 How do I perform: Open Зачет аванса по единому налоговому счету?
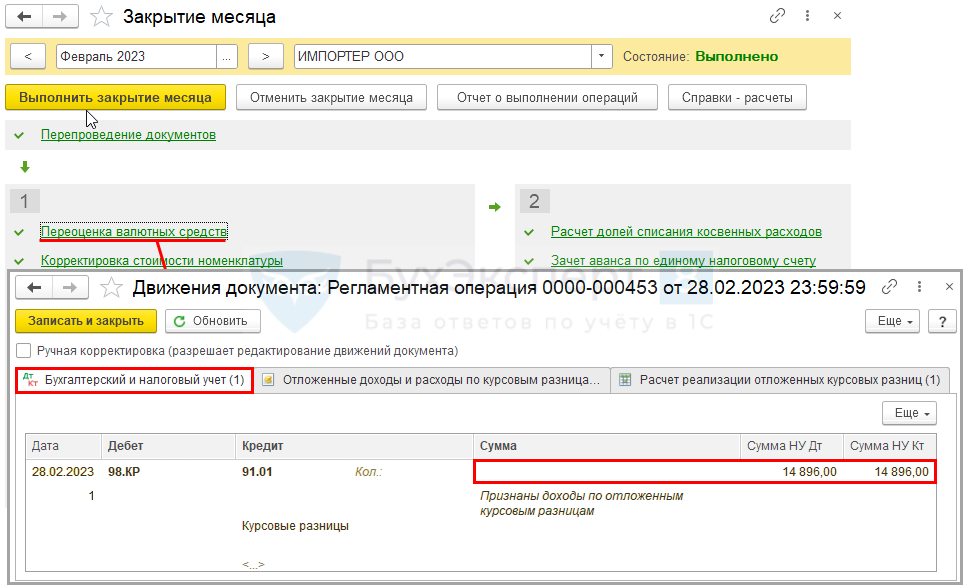tap(683, 260)
